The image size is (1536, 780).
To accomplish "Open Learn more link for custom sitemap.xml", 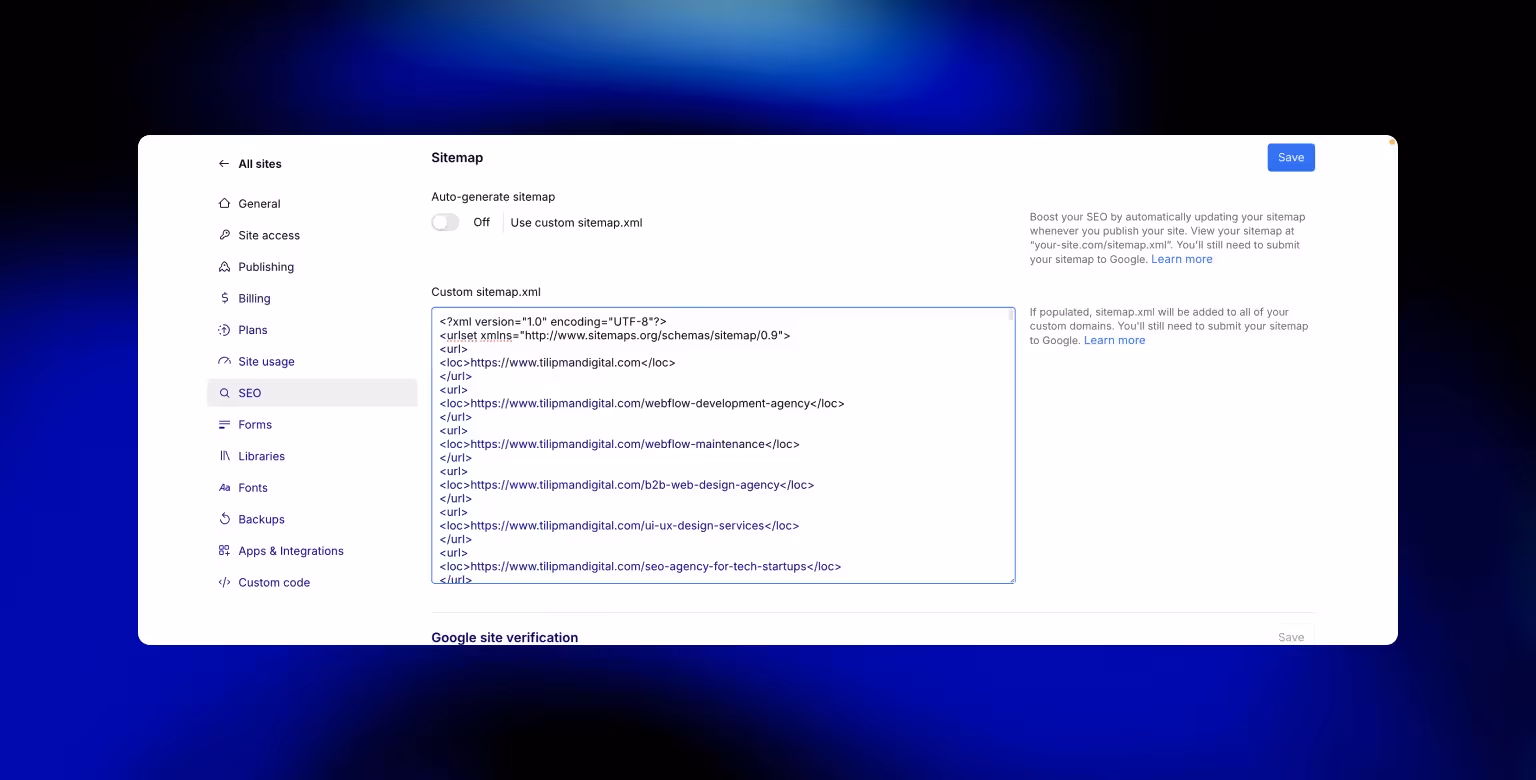I will (x=1114, y=340).
